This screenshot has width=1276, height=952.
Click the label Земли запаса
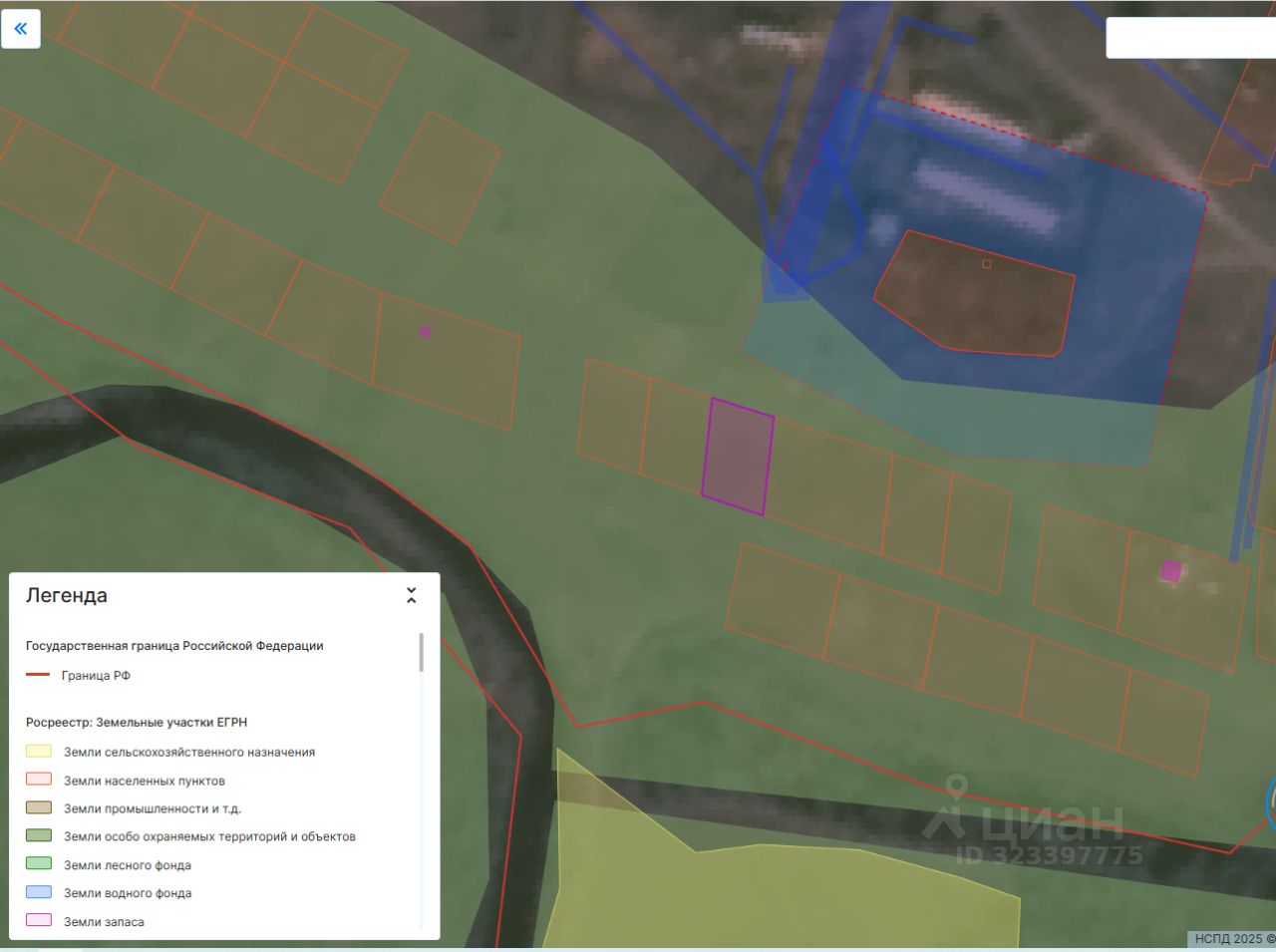(x=104, y=922)
